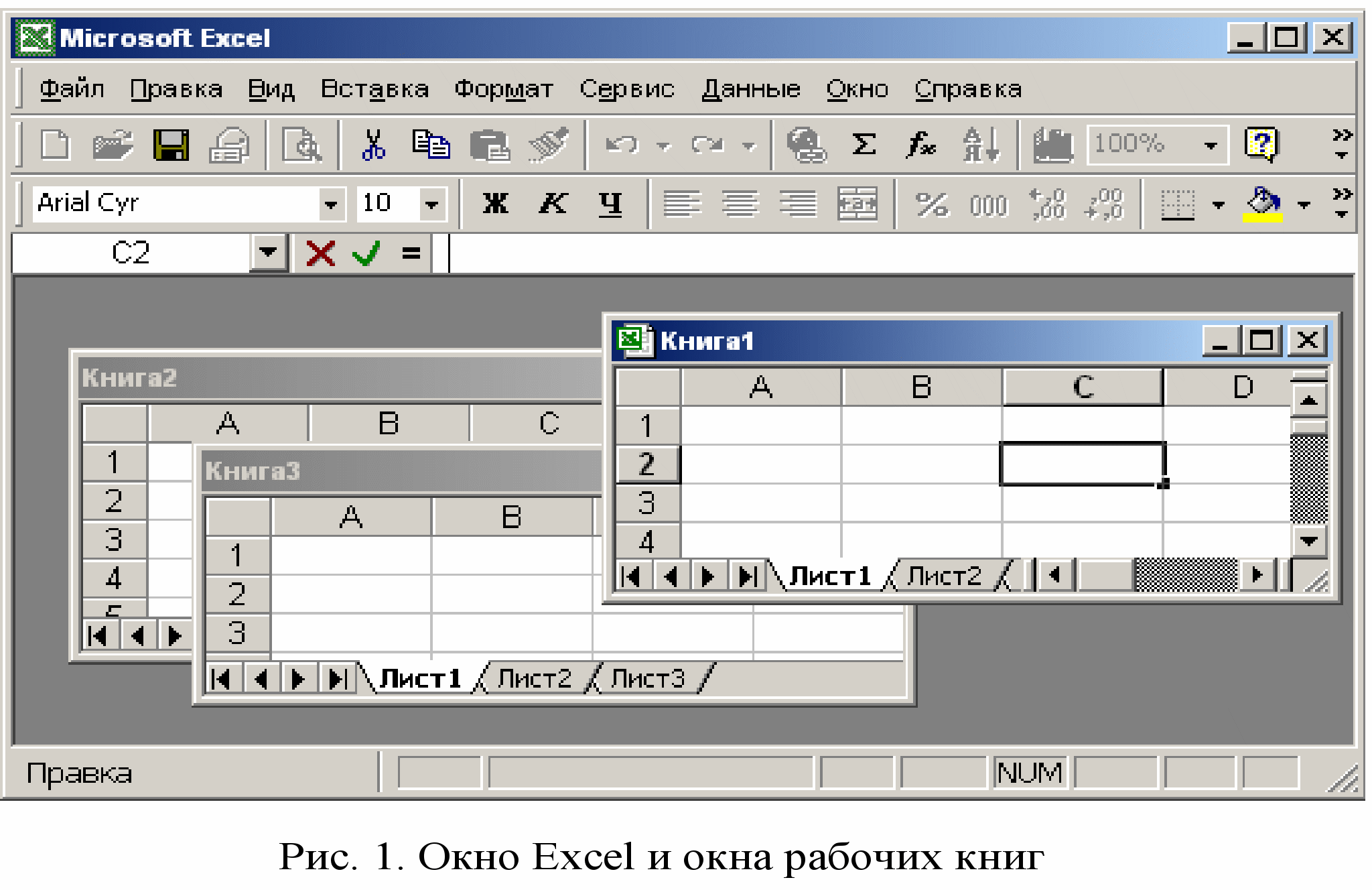The image size is (1372, 890).
Task: Click the Книга2 window title bar
Action: 340,377
